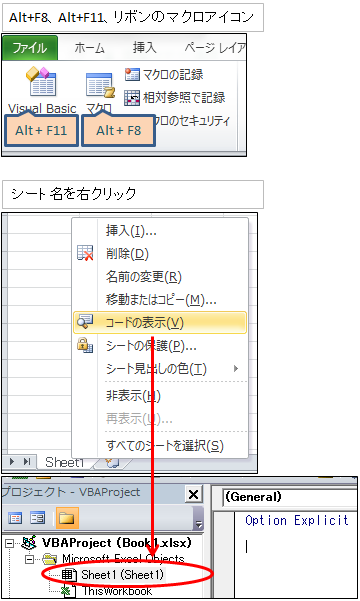Select the ファイル ribbon tab

point(30,48)
